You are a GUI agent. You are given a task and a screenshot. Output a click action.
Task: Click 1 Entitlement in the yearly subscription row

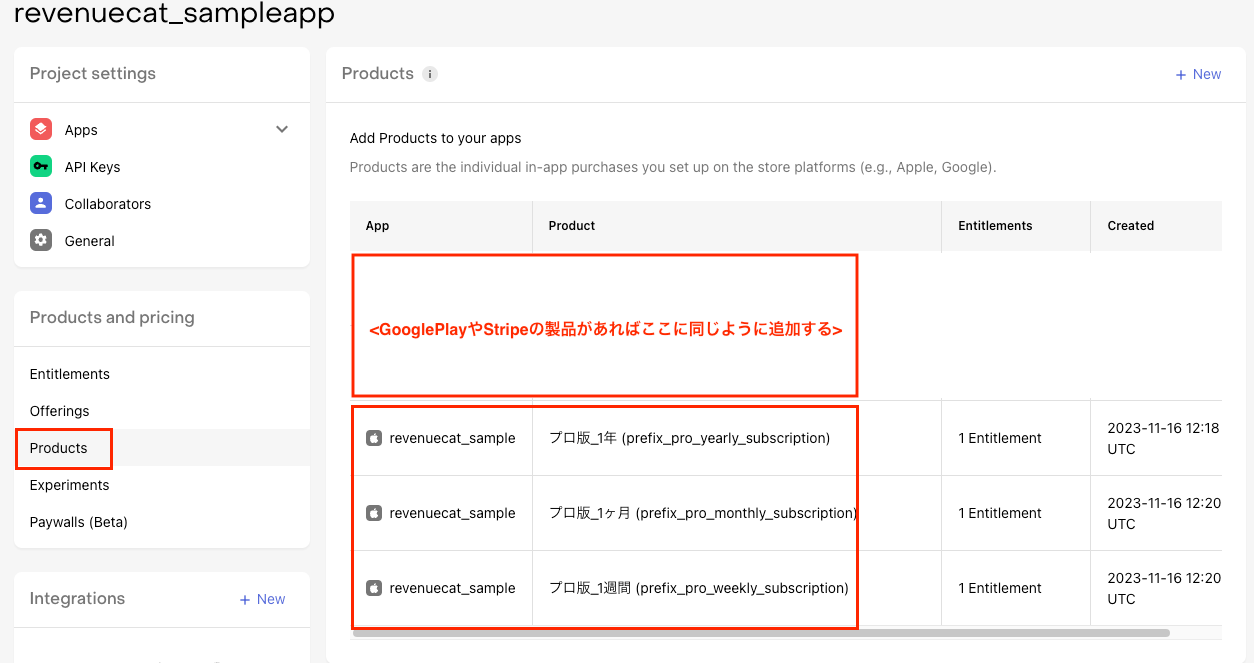[x=1000, y=438]
